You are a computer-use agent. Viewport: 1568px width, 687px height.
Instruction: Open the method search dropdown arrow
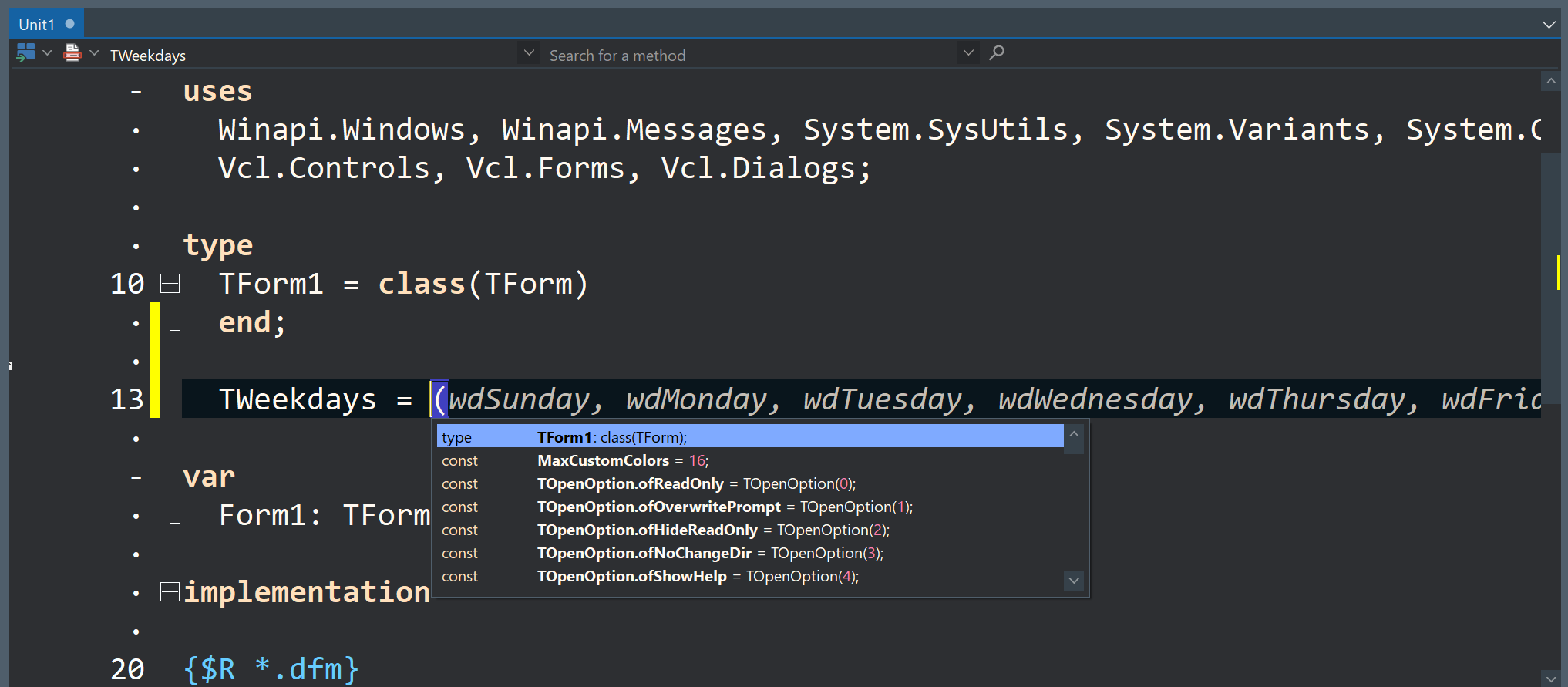tap(968, 53)
